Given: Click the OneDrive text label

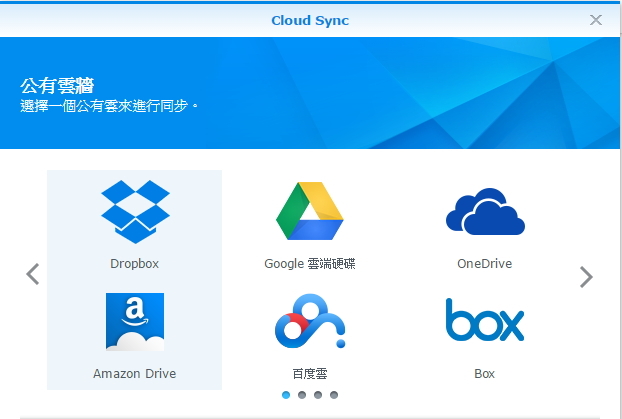Looking at the screenshot, I should point(484,264).
